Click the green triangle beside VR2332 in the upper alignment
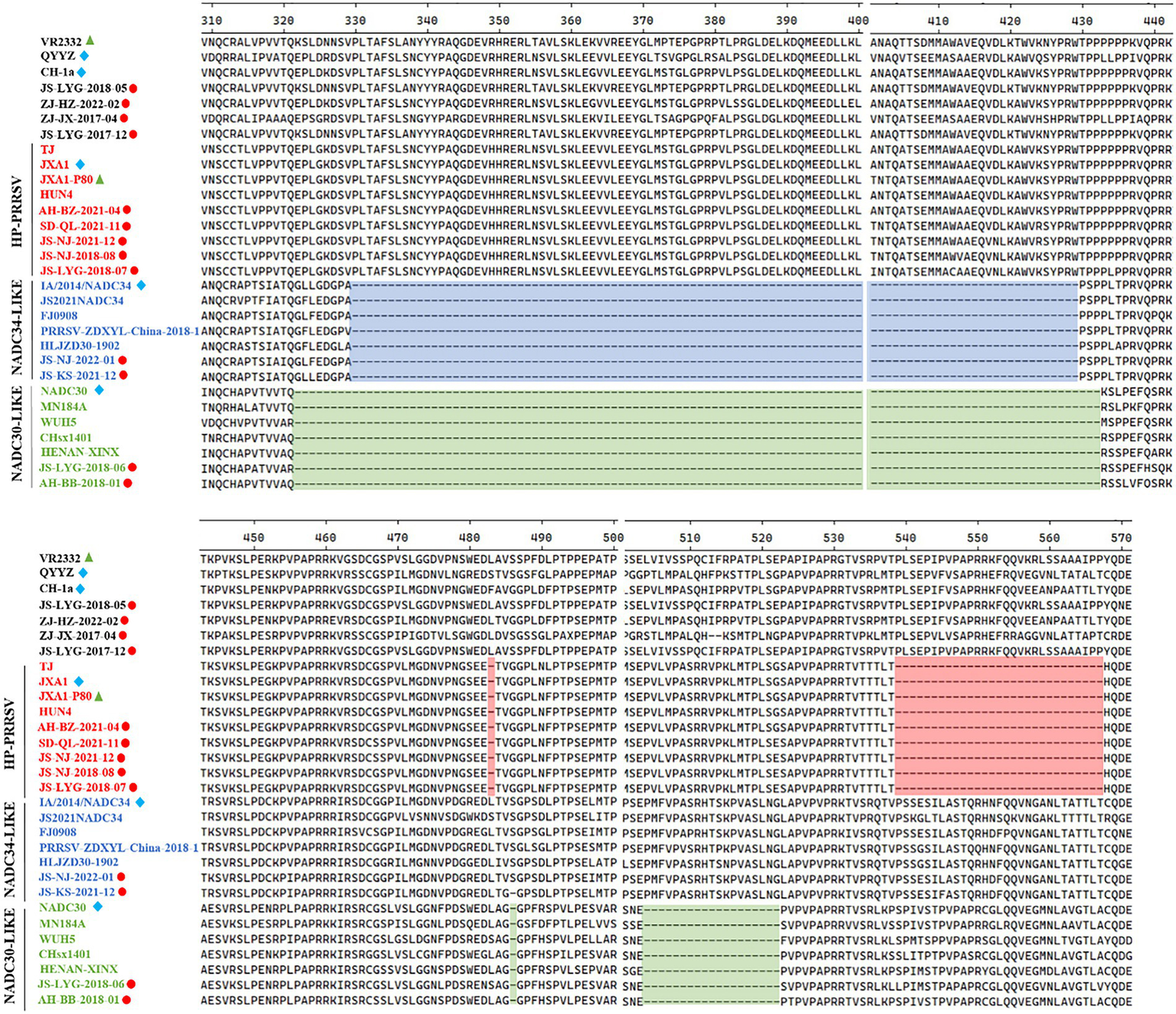Screen dimensions: 1176x1014 point(90,41)
